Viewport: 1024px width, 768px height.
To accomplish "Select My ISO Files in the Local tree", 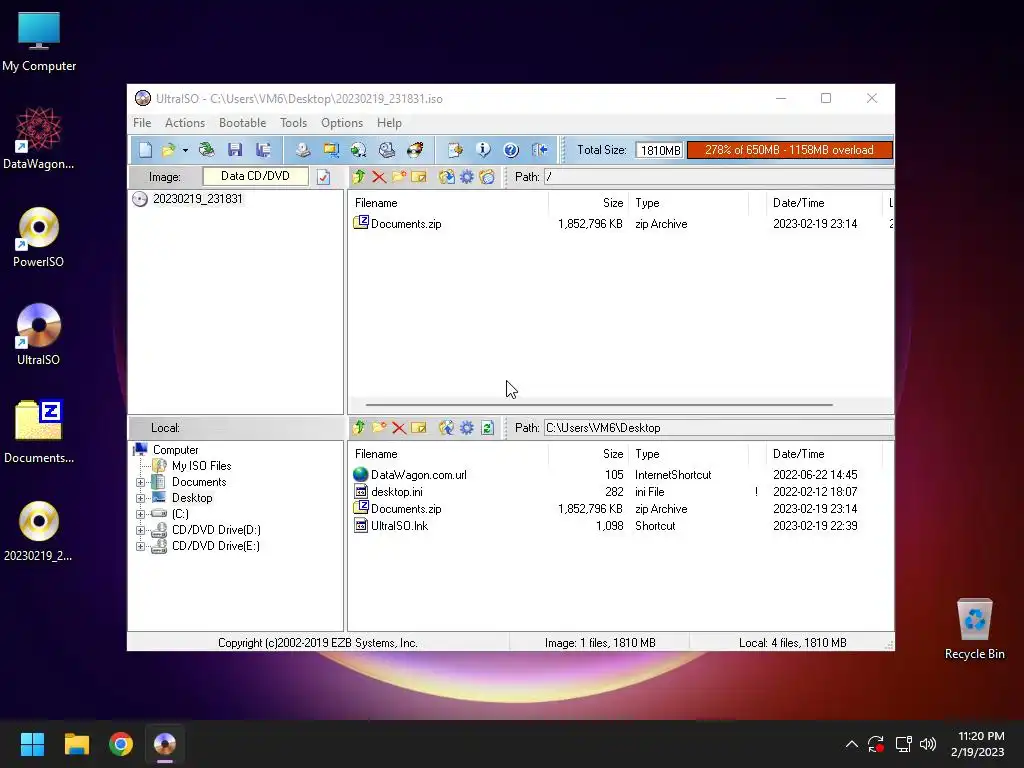I will point(201,466).
